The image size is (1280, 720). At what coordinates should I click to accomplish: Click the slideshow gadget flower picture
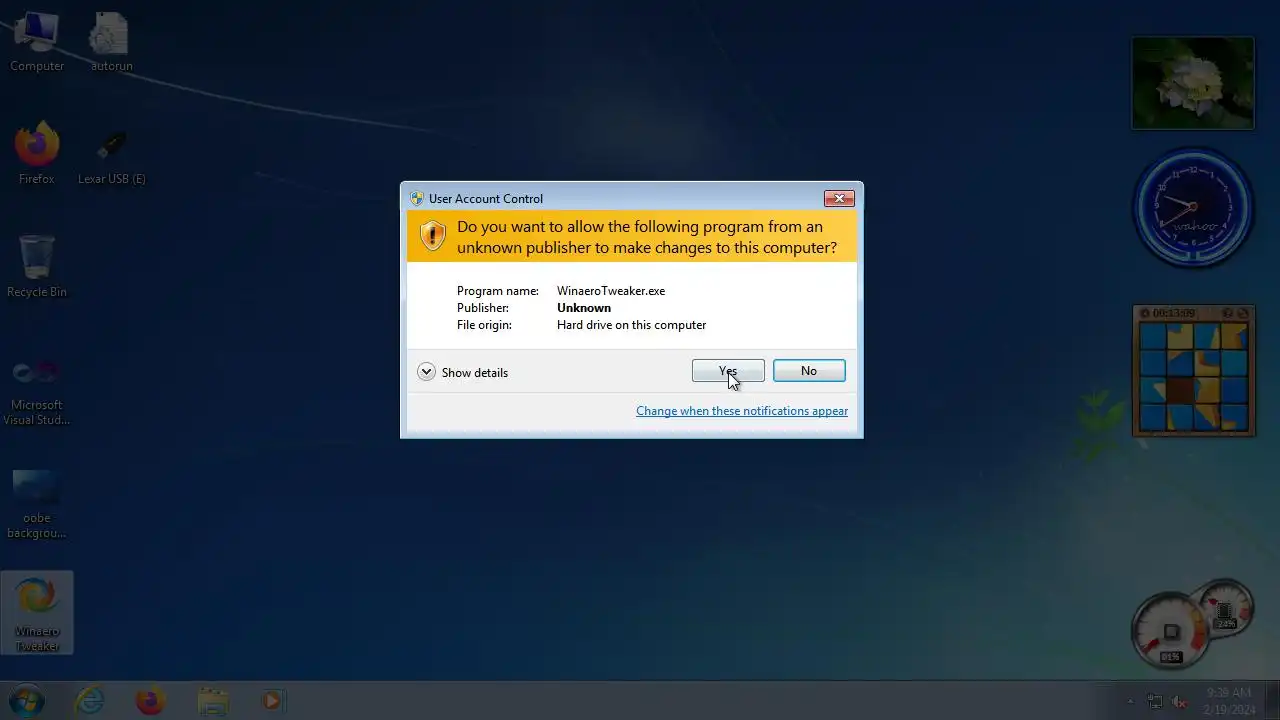point(1193,83)
